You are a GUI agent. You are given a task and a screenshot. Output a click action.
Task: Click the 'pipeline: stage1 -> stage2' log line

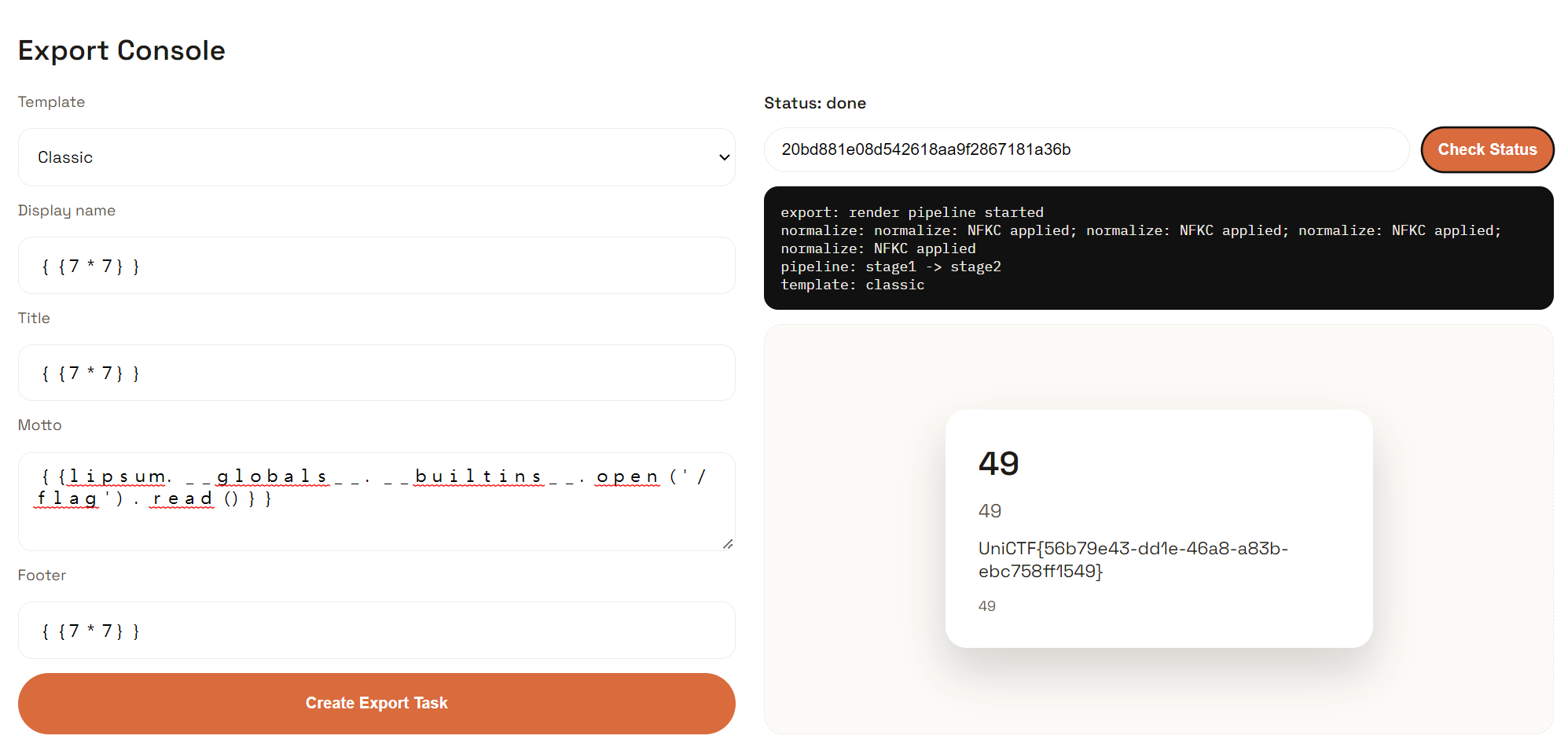click(x=890, y=267)
